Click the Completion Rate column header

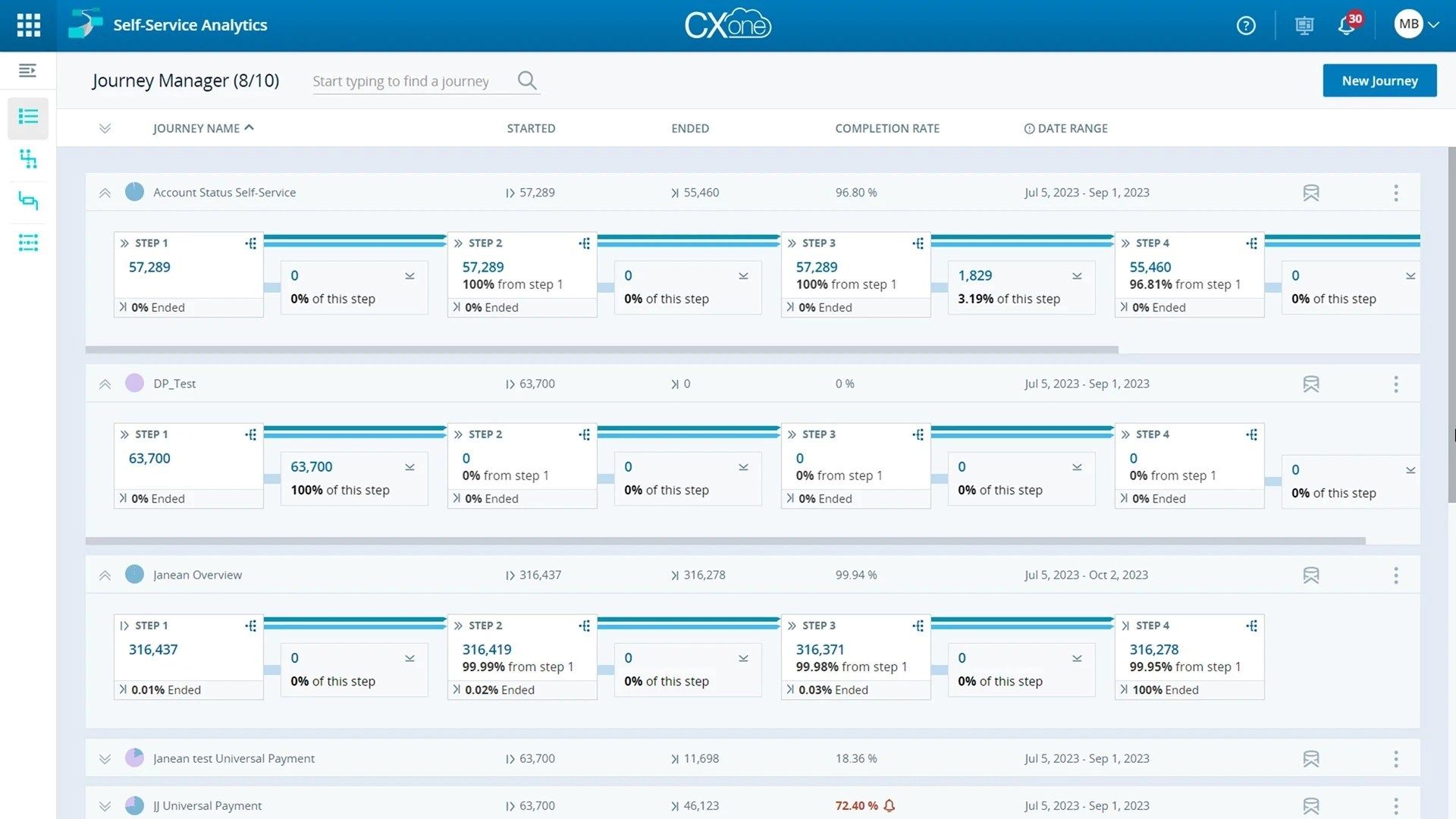pos(887,129)
